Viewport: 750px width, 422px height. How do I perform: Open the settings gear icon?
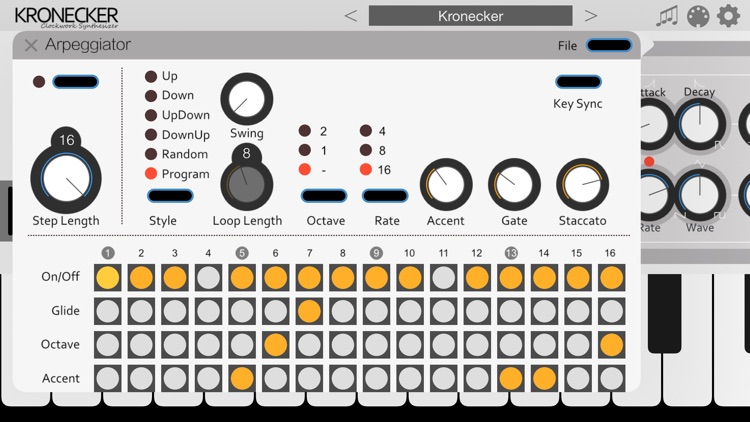click(728, 16)
